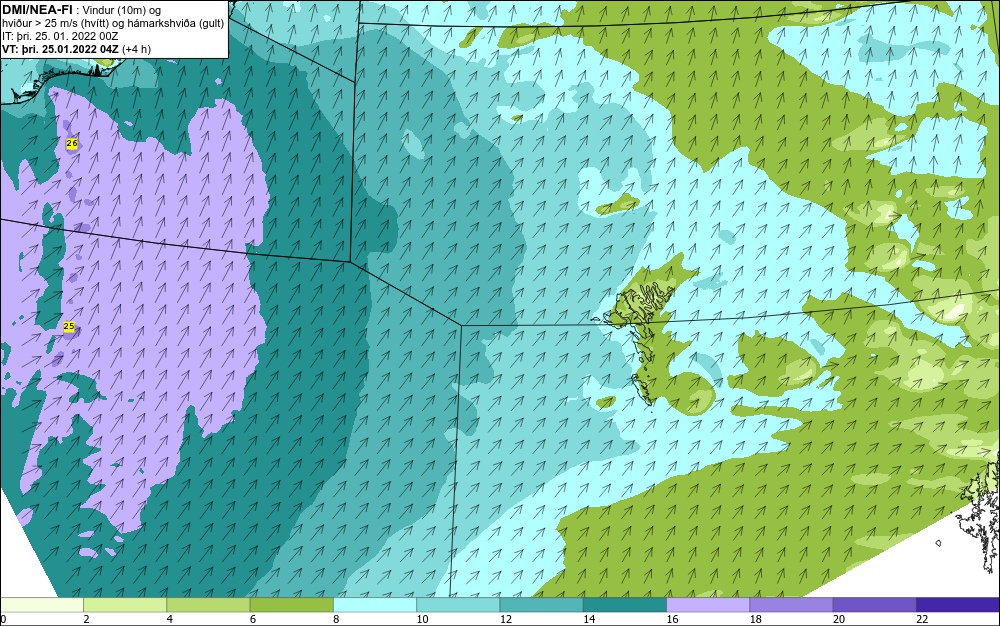This screenshot has height=626, width=1000.
Task: Select the 16–18 m/s lavender legend color
Action: pyautogui.click(x=708, y=605)
